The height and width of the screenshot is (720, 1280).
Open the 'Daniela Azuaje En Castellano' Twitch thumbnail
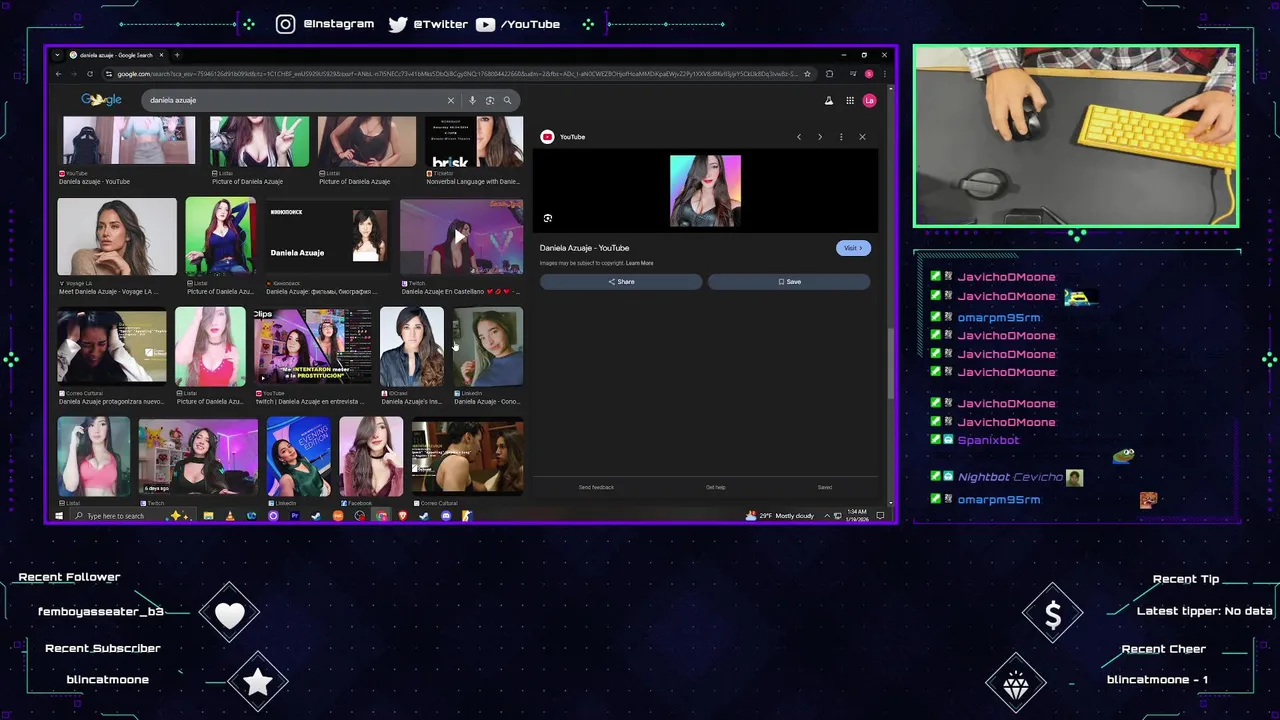pyautogui.click(x=461, y=236)
